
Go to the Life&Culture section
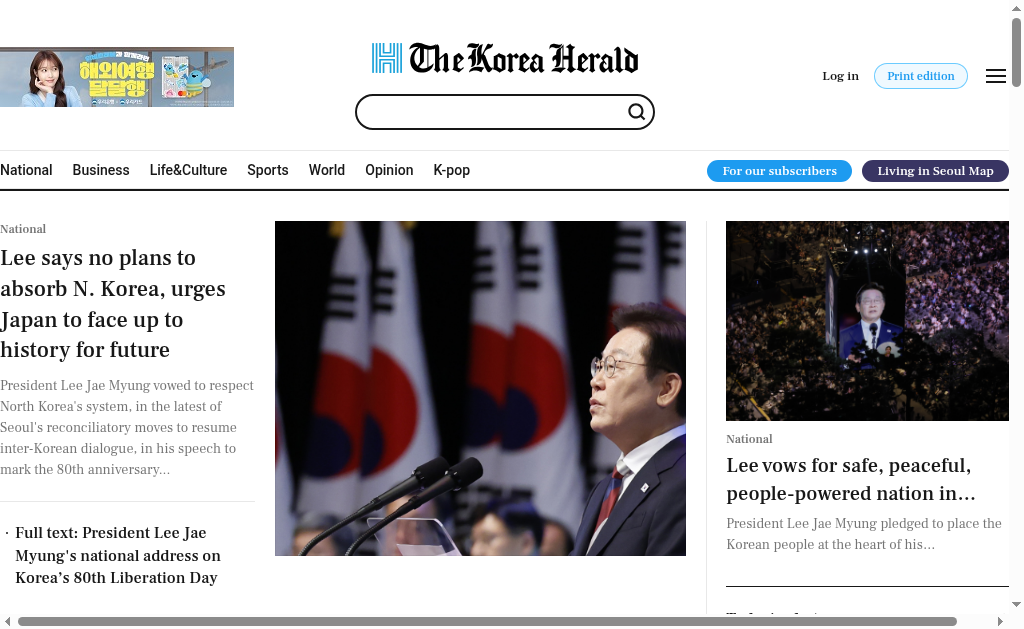188,170
